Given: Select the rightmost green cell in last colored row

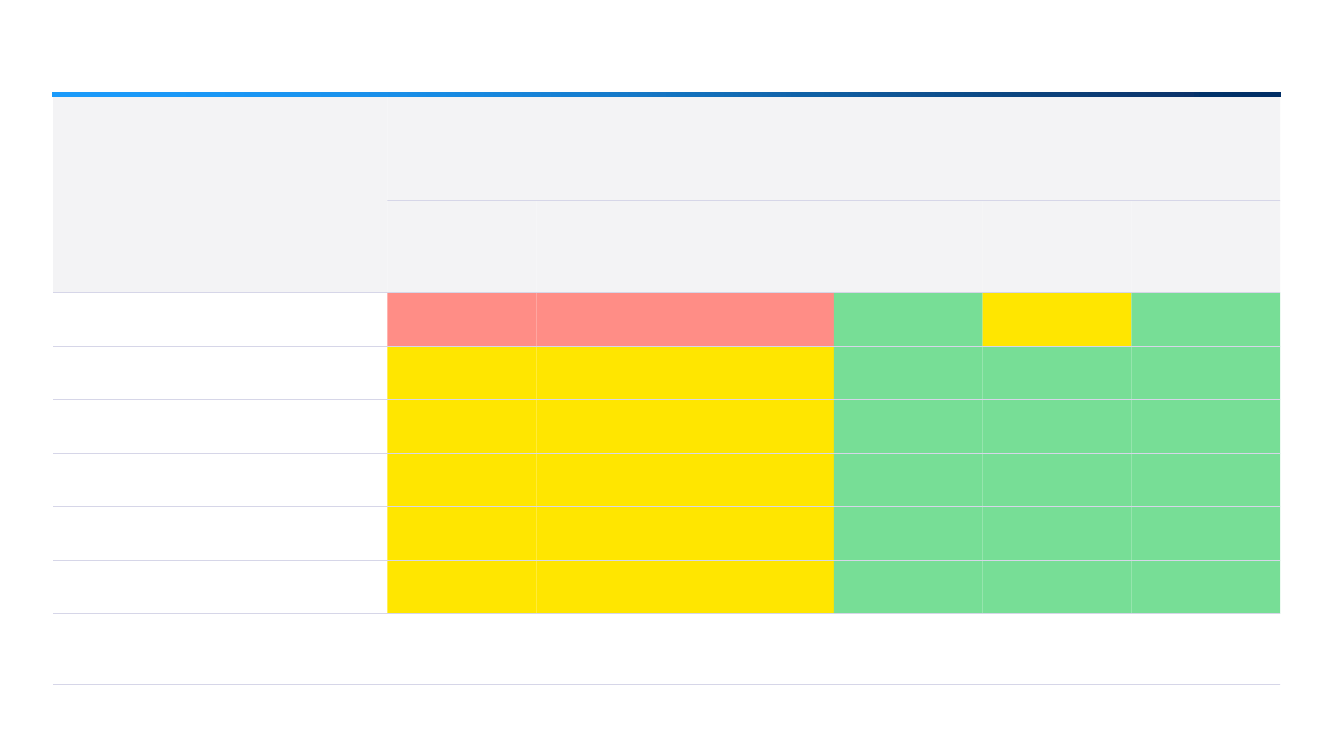Looking at the screenshot, I should point(1205,587).
